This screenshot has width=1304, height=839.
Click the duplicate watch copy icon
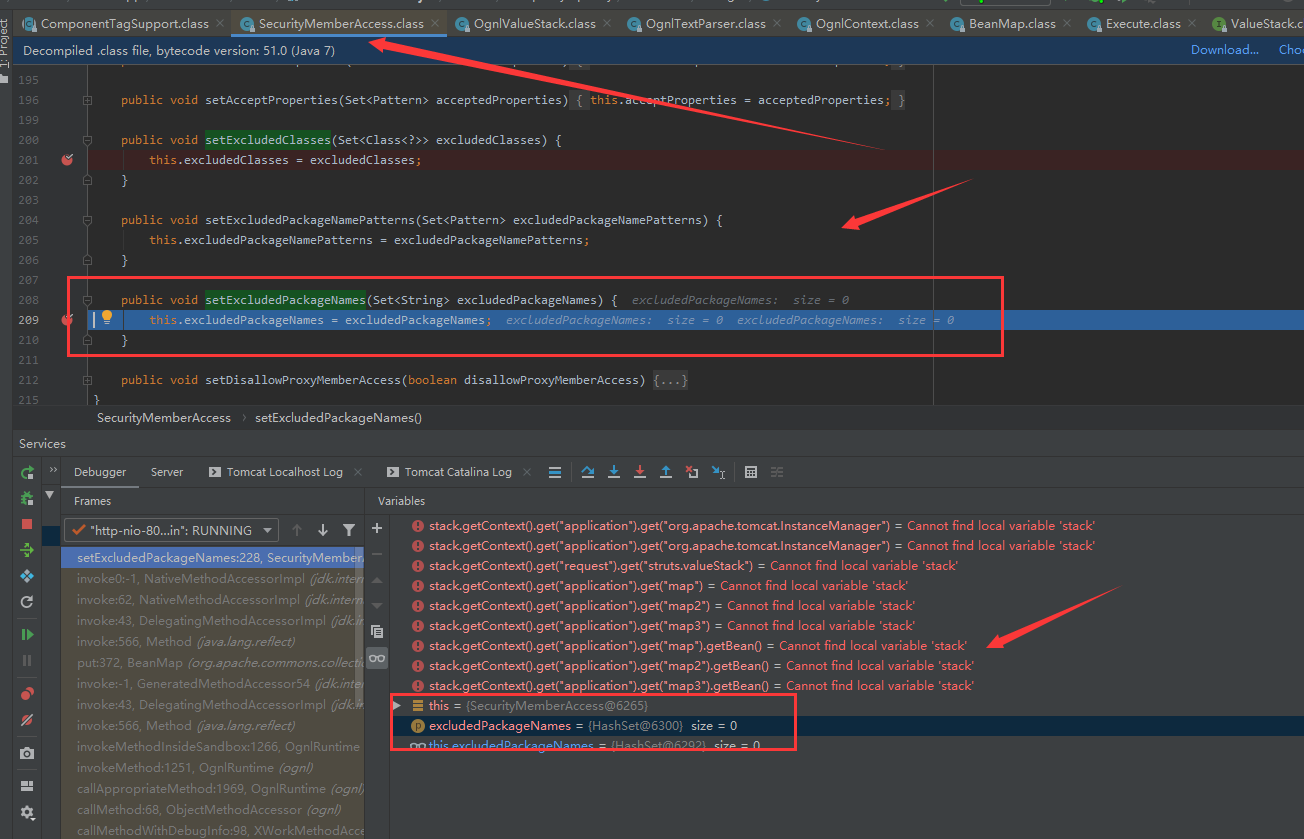click(377, 631)
